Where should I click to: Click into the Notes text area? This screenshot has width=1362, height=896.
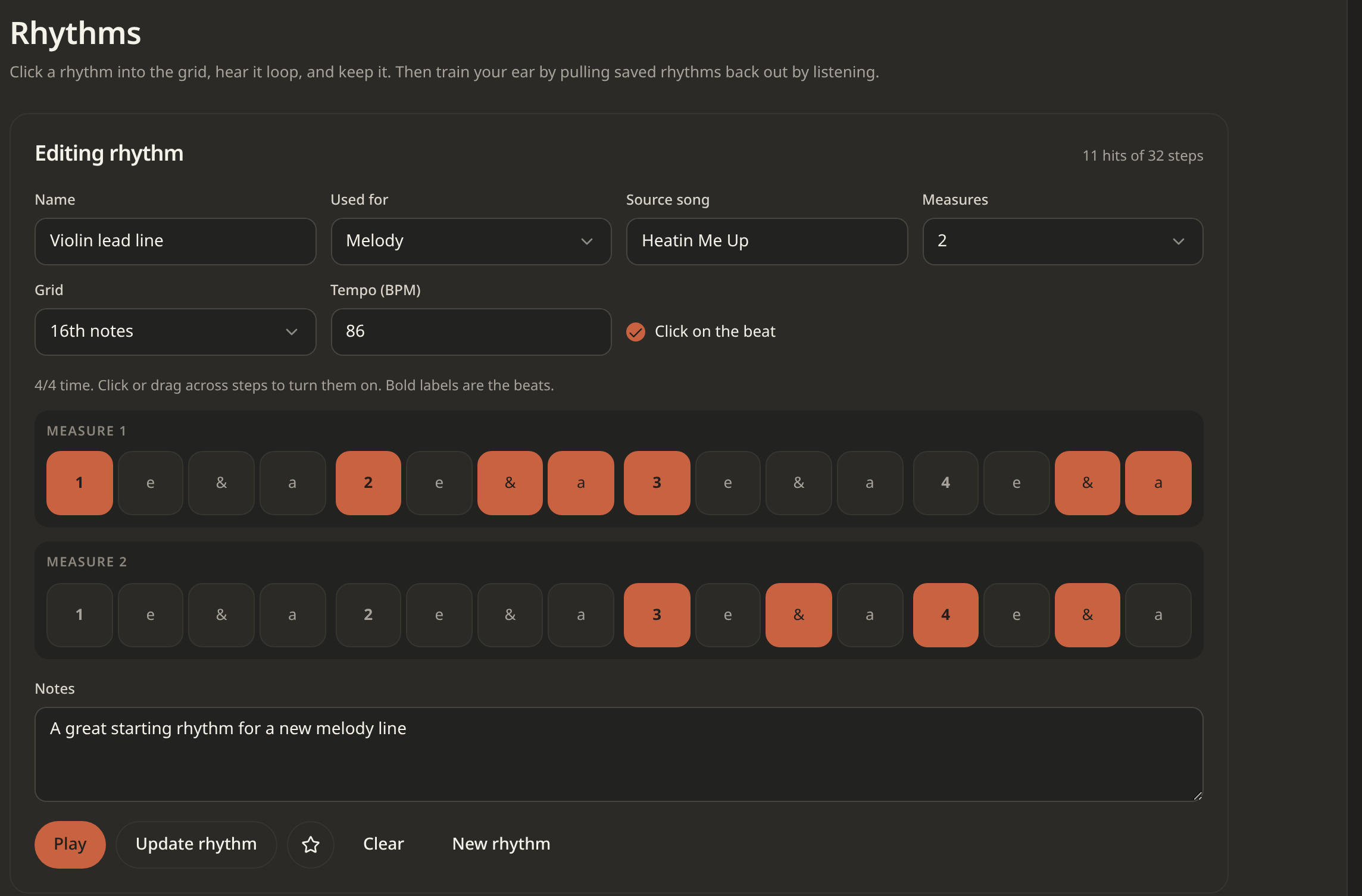[x=619, y=754]
